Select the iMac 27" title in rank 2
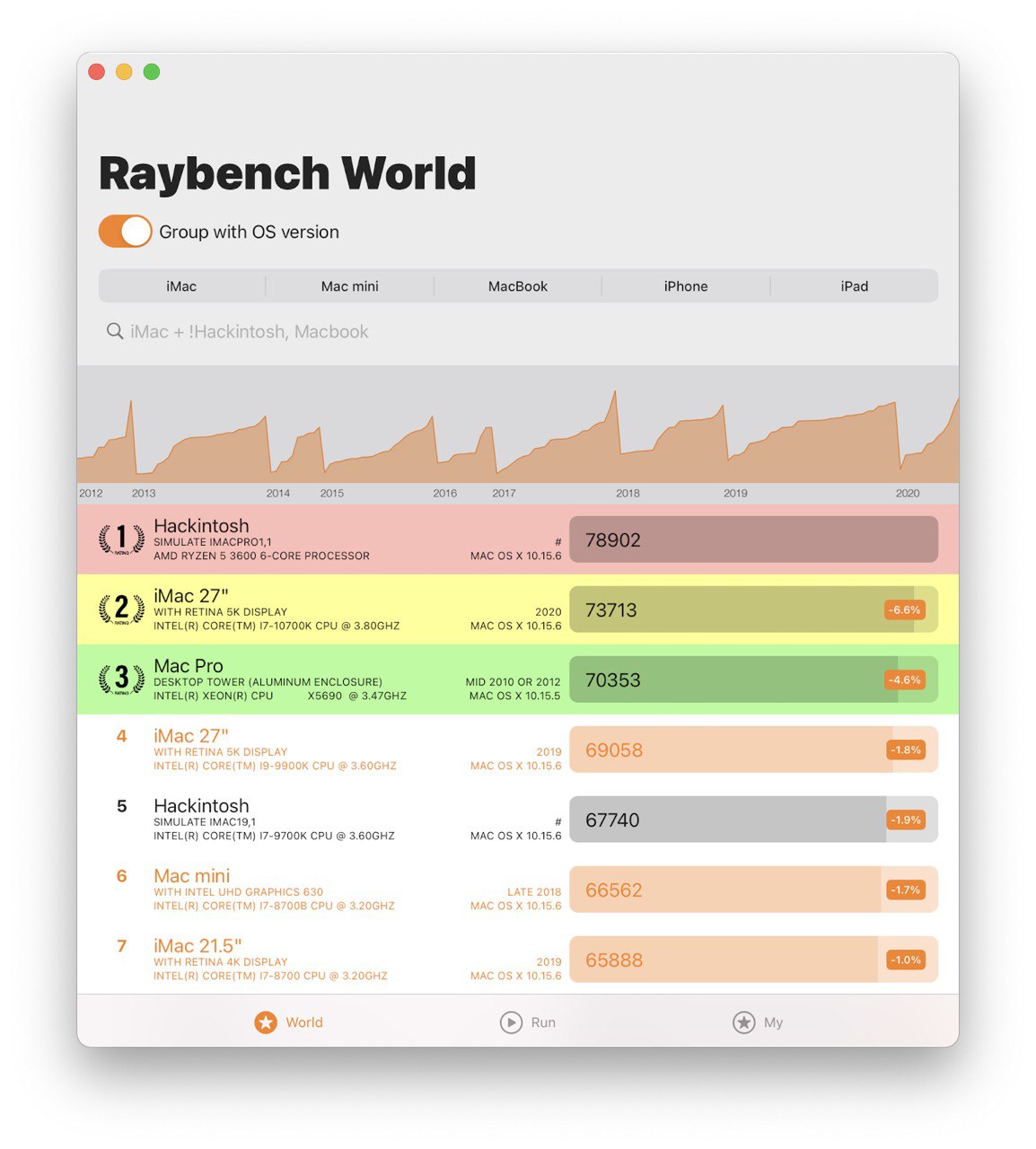Image resolution: width=1036 pixels, height=1149 pixels. pyautogui.click(x=191, y=596)
